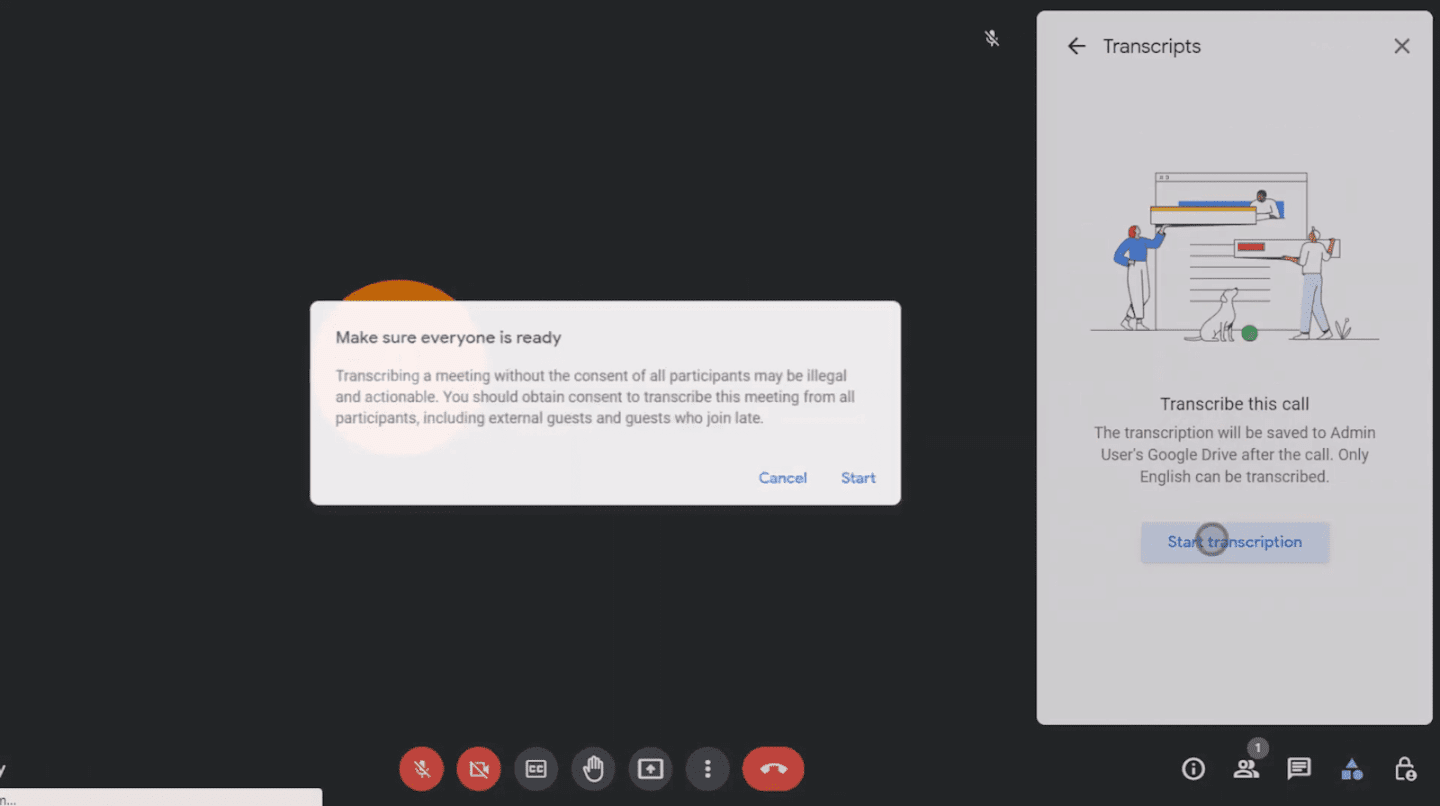Unmute the microphone in call controls
Screen dimensions: 1440x806
click(x=421, y=769)
